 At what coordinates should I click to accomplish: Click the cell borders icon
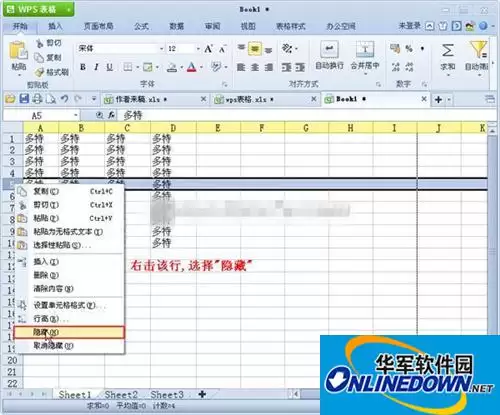(128, 67)
